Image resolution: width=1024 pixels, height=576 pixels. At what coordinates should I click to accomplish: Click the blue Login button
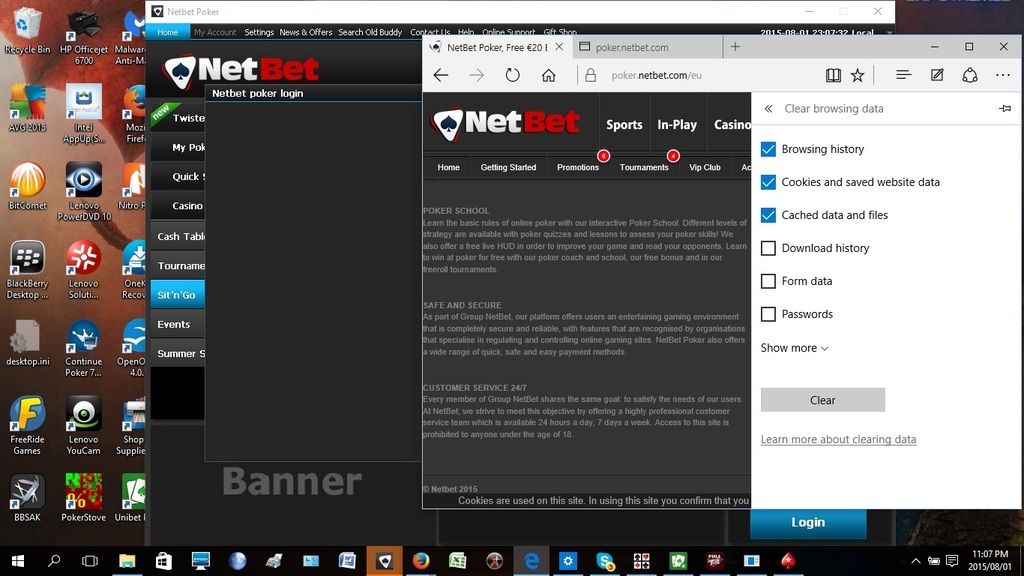[x=808, y=522]
